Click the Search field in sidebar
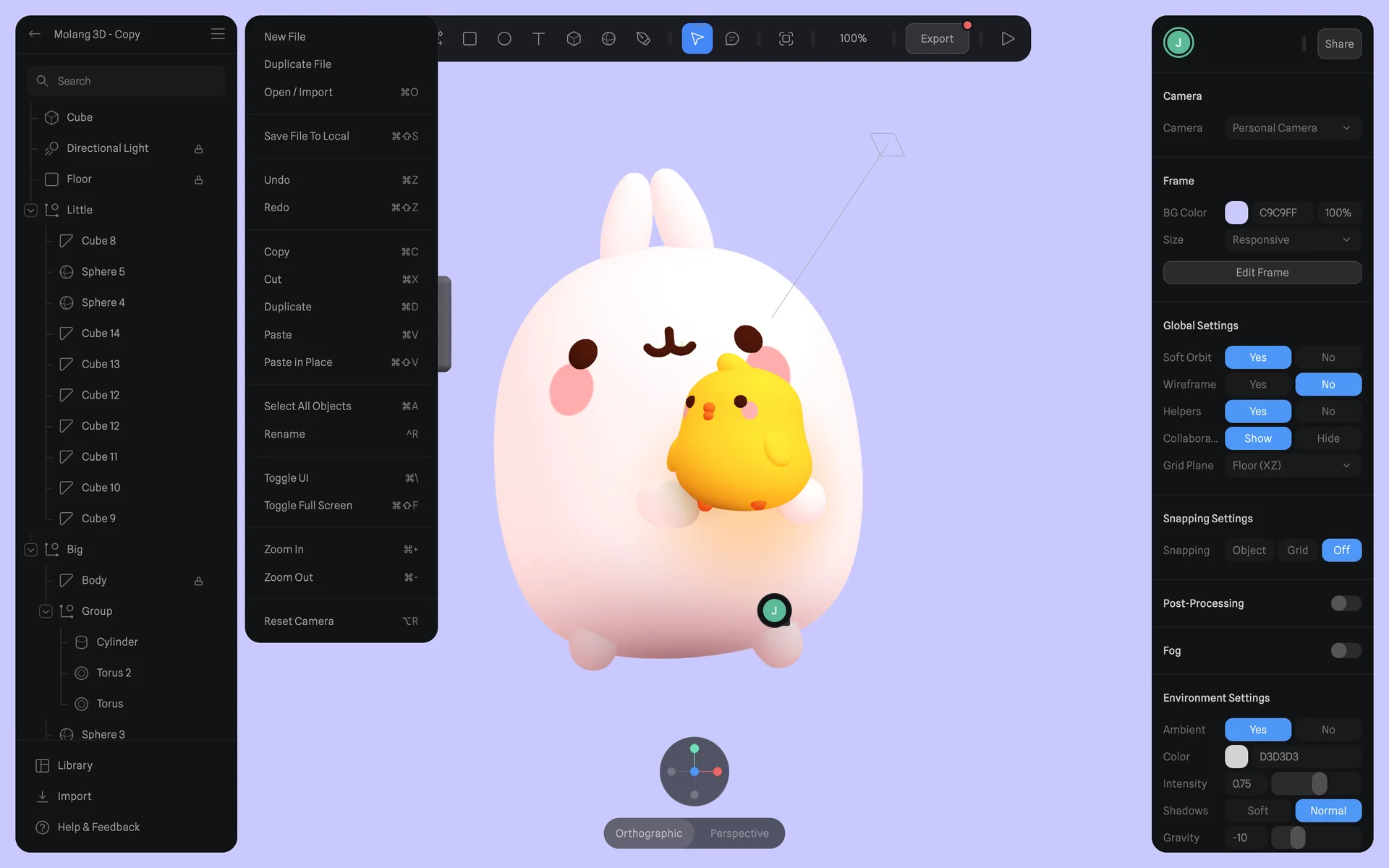Image resolution: width=1389 pixels, height=868 pixels. (x=127, y=81)
